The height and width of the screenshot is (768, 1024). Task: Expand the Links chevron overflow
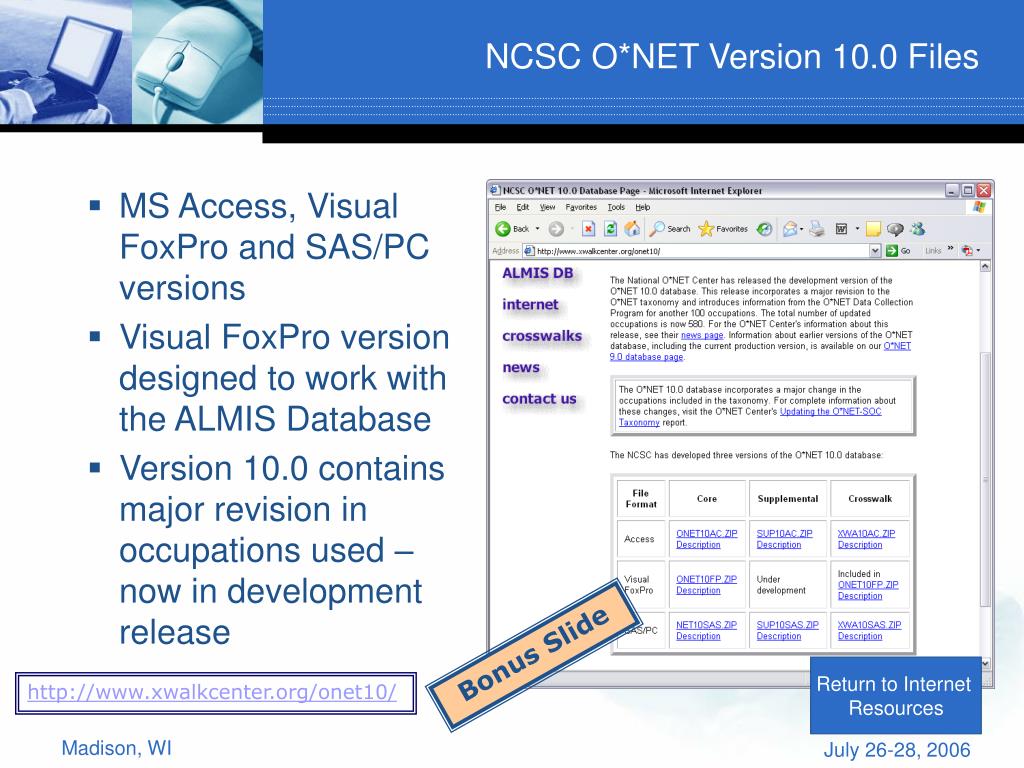click(950, 249)
